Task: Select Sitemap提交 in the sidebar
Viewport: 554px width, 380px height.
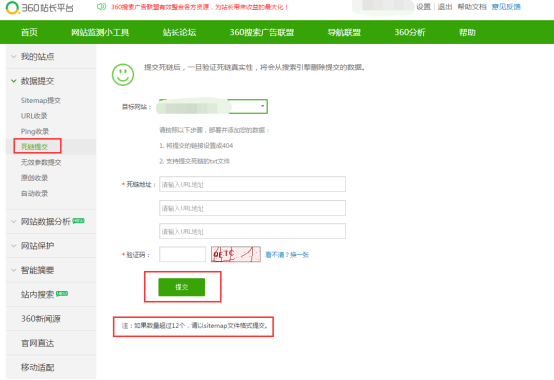Action: click(x=41, y=100)
